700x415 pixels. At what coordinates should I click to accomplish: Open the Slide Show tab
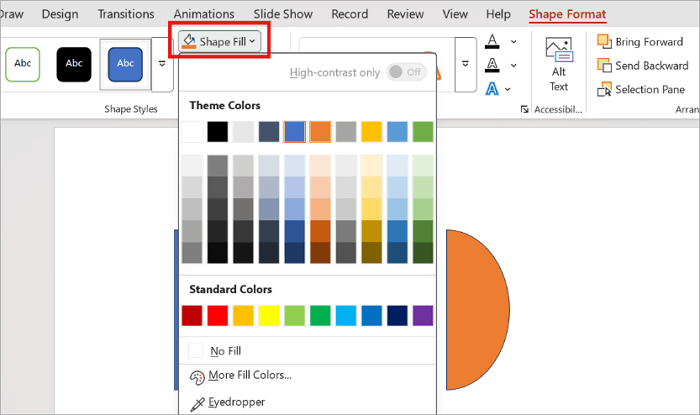tap(283, 14)
